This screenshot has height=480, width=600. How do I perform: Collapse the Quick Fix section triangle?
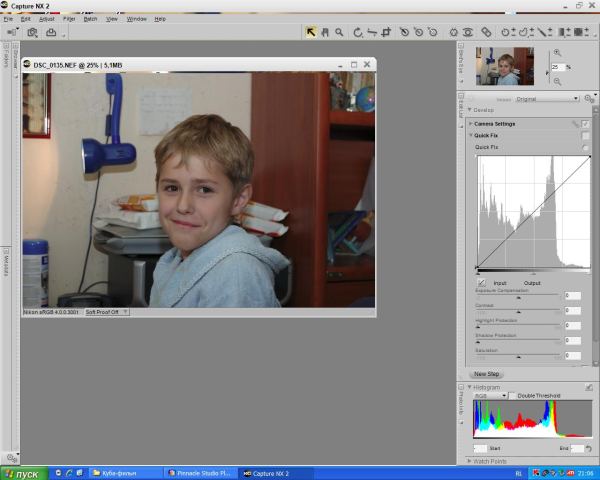[471, 136]
